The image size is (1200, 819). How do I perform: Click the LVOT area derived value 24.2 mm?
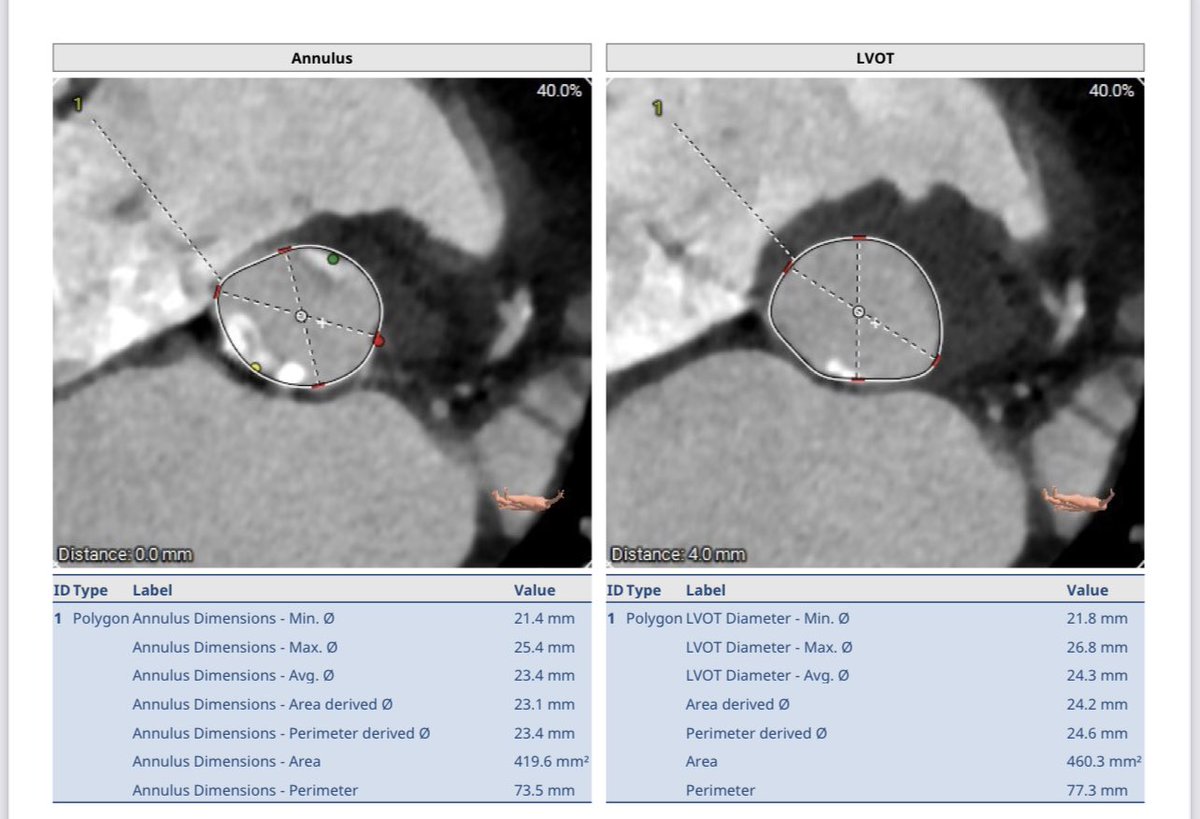coord(1097,704)
